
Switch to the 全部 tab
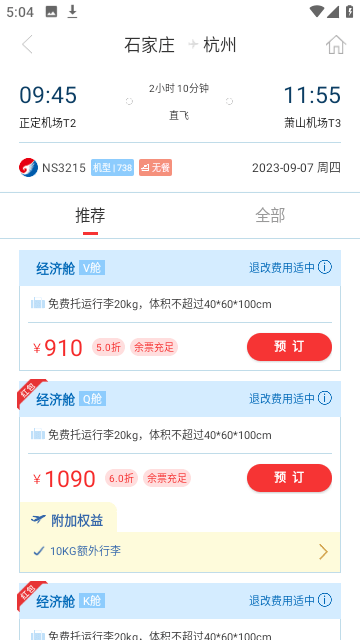tap(270, 215)
